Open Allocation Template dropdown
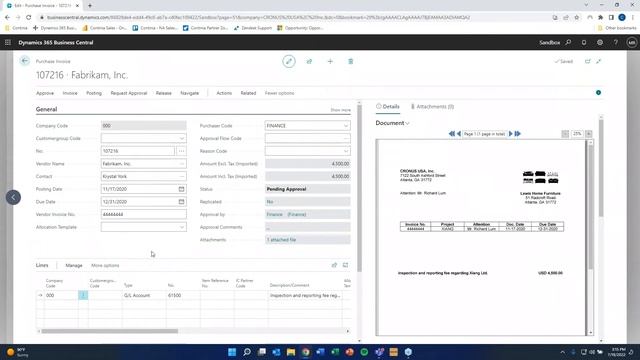Viewport: 640px width, 360px height. (182, 227)
